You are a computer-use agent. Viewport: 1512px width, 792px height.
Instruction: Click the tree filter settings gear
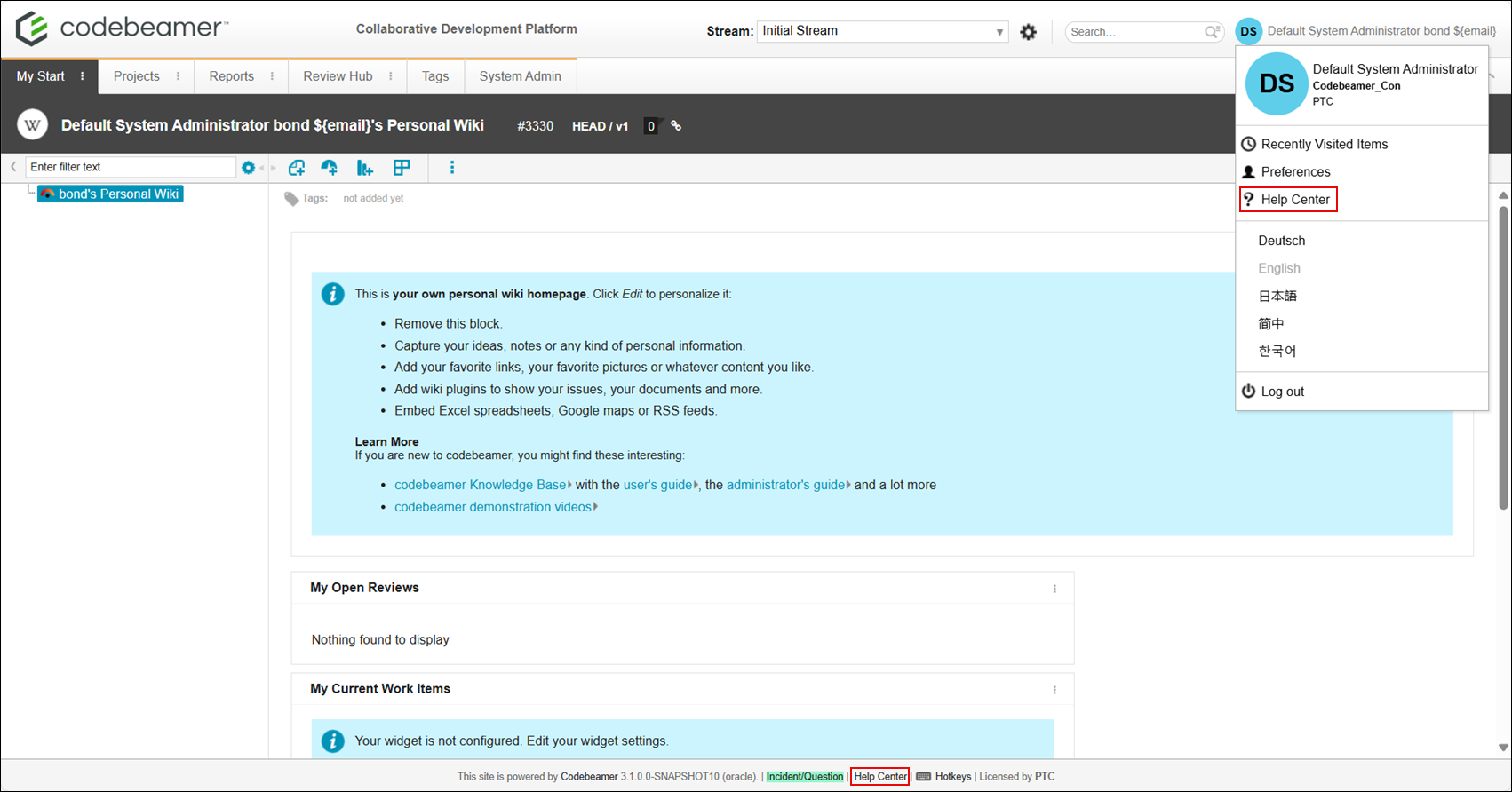pos(248,167)
